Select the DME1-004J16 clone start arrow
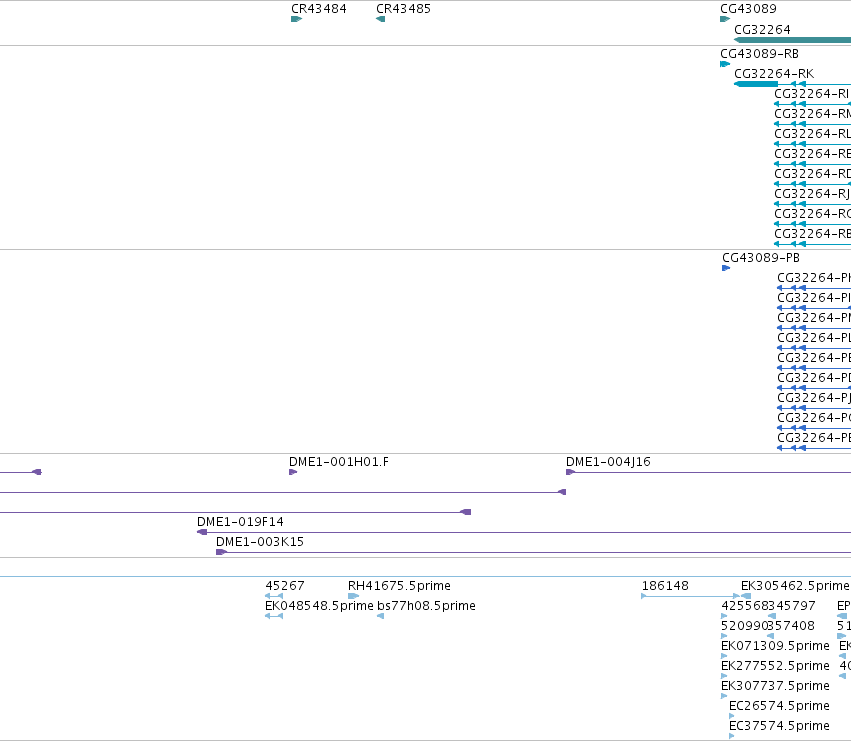Screen dimensions: 851x741 [570, 472]
